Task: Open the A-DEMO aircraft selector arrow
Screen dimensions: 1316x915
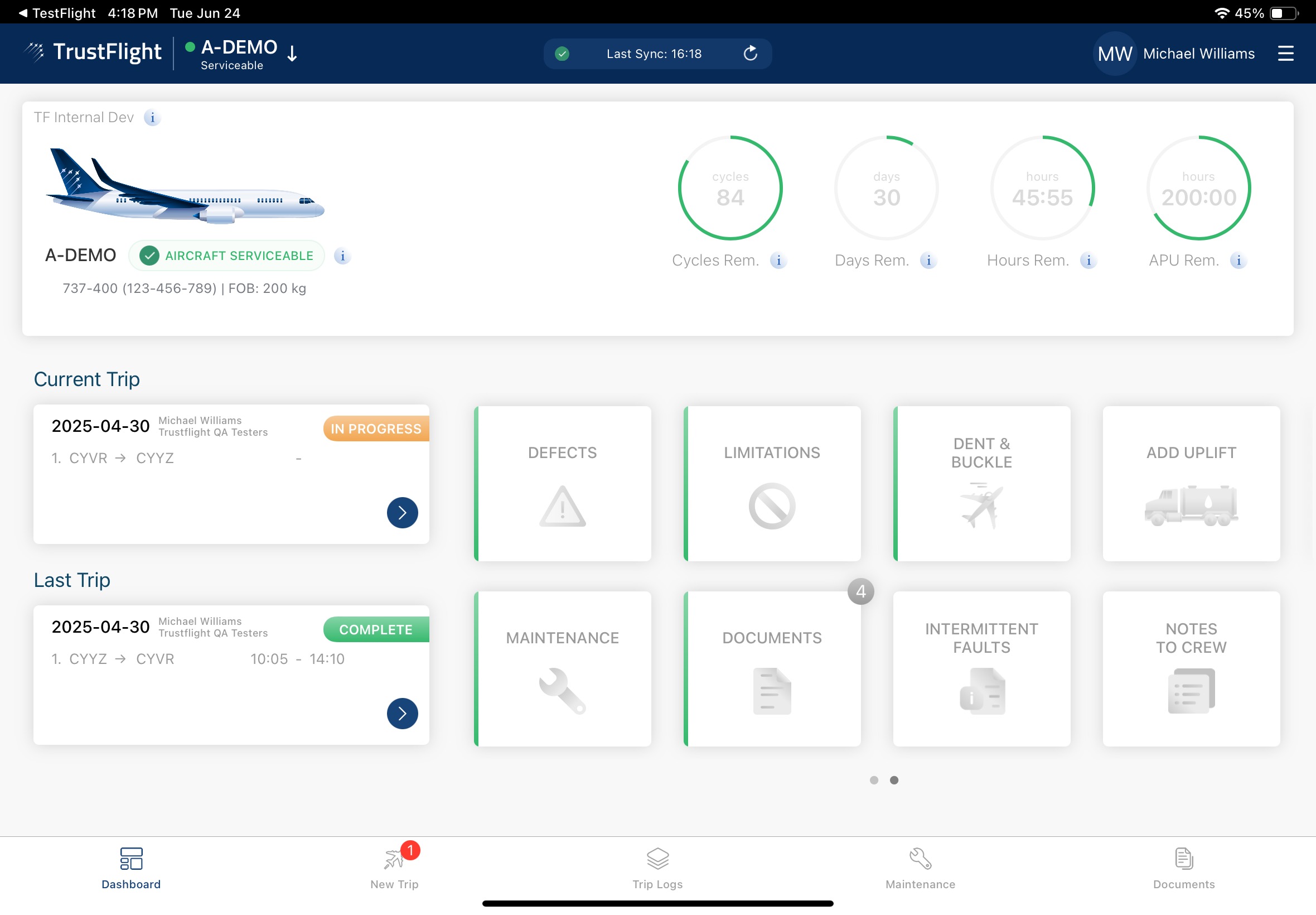Action: [292, 54]
